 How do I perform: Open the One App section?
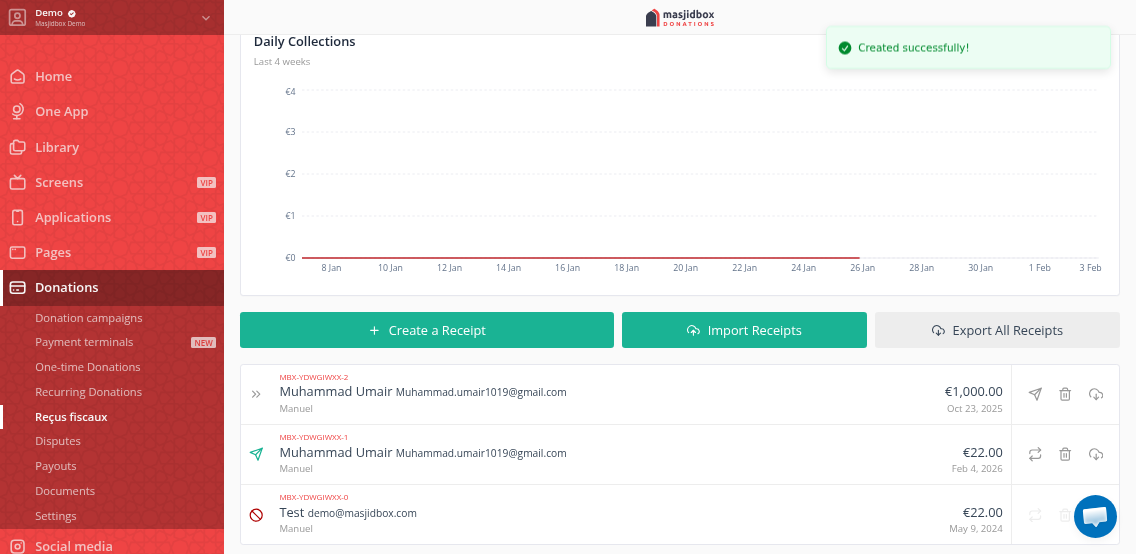(x=112, y=112)
